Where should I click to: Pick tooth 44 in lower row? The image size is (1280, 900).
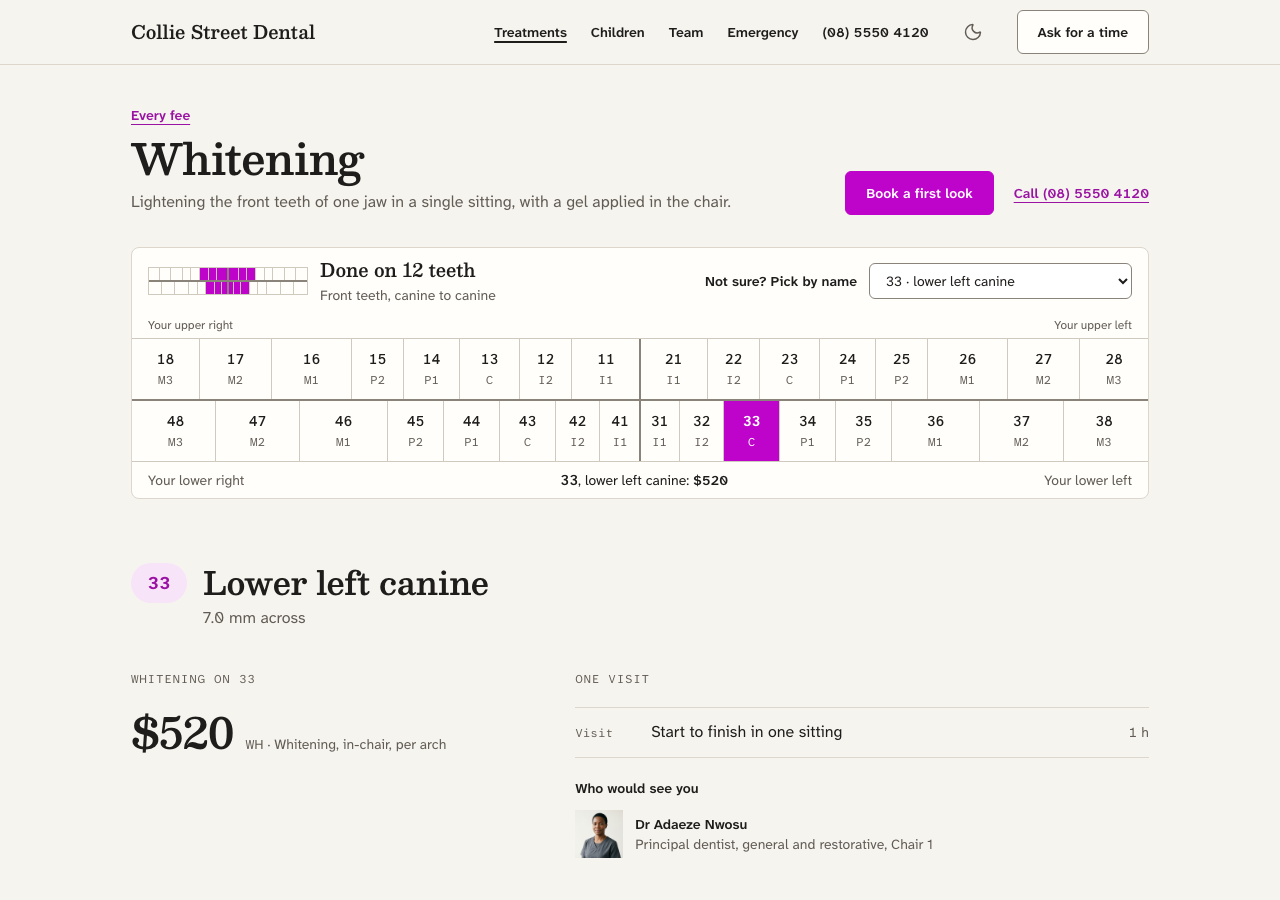point(472,431)
